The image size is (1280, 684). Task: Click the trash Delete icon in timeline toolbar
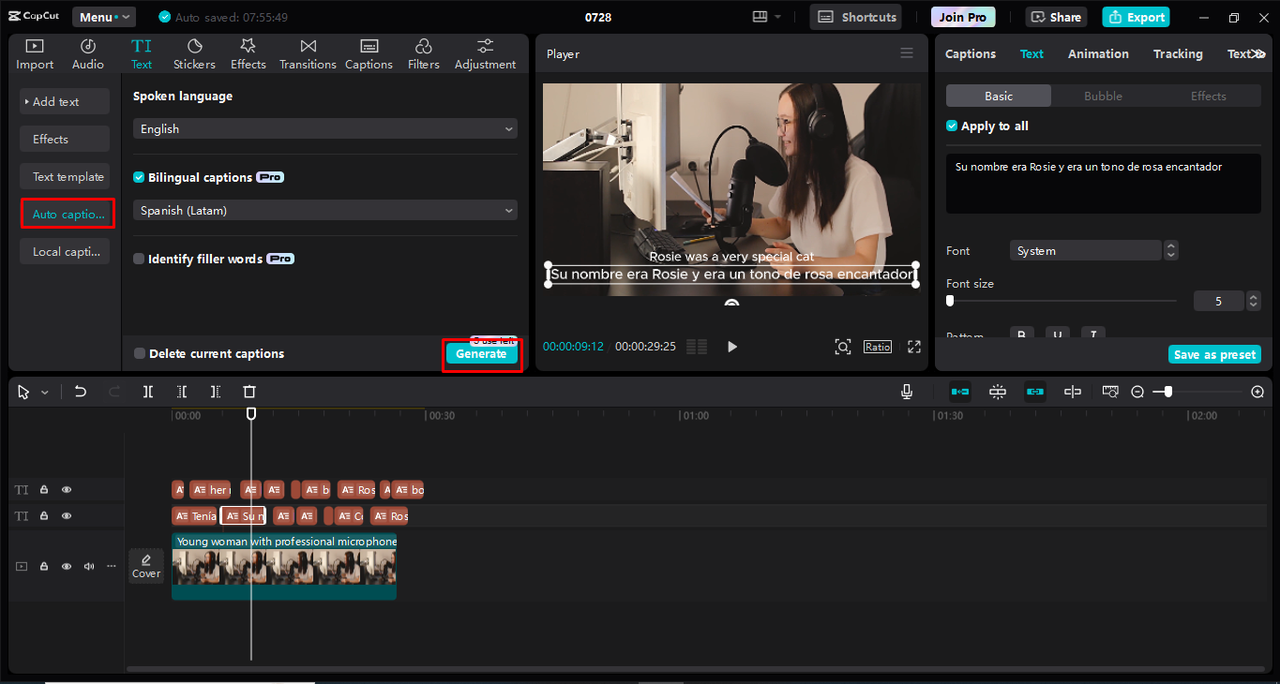(250, 392)
